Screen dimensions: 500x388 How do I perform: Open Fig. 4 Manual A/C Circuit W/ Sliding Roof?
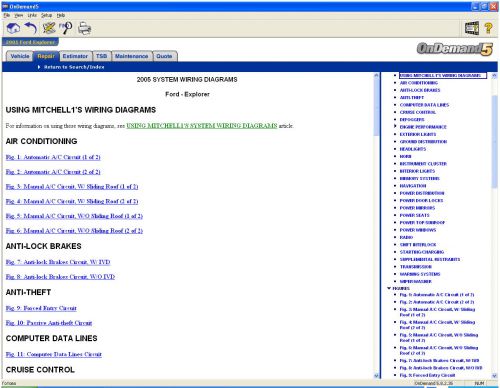[x=72, y=201]
